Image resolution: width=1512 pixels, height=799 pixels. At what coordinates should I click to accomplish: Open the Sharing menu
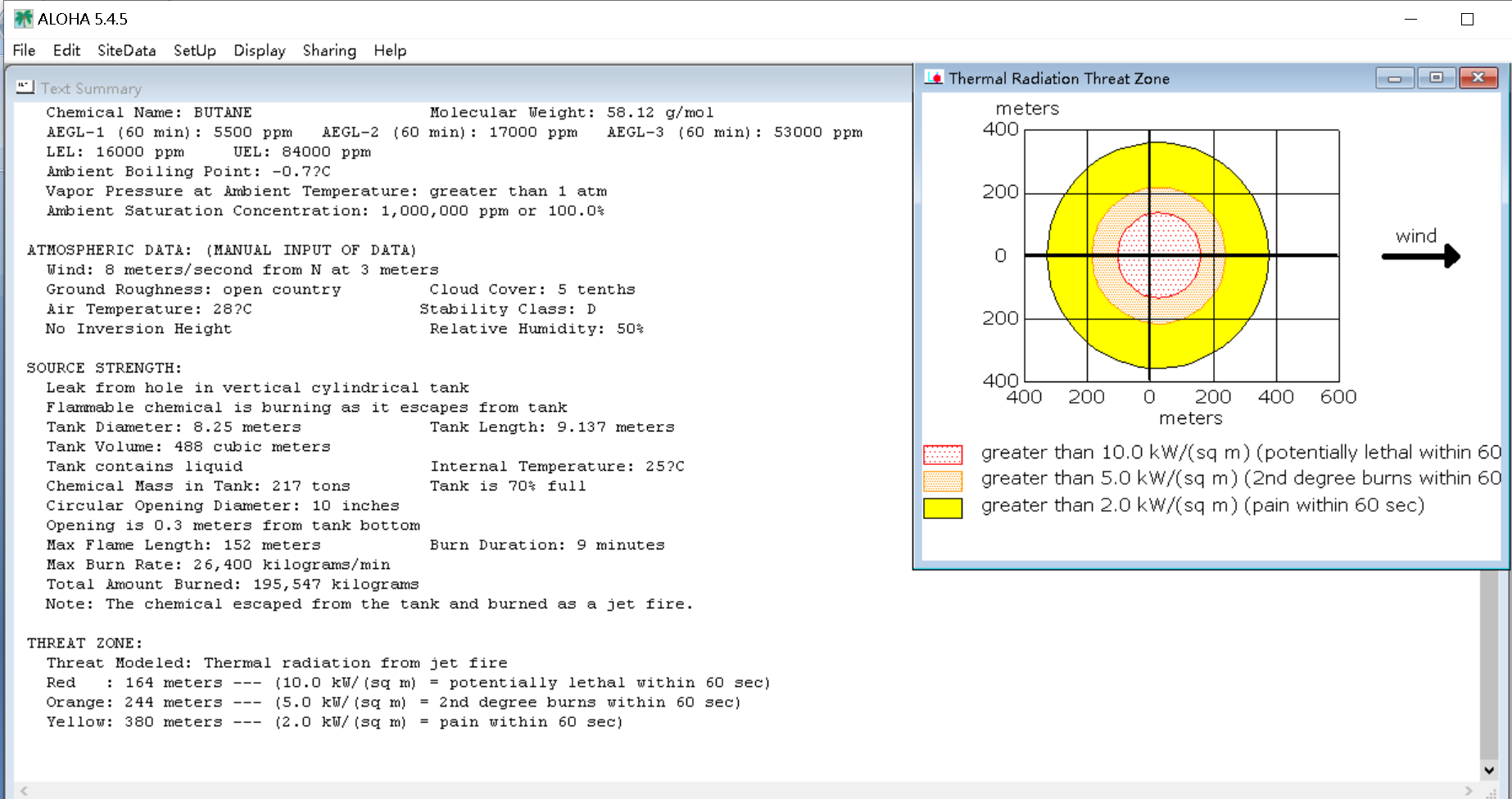[x=329, y=51]
